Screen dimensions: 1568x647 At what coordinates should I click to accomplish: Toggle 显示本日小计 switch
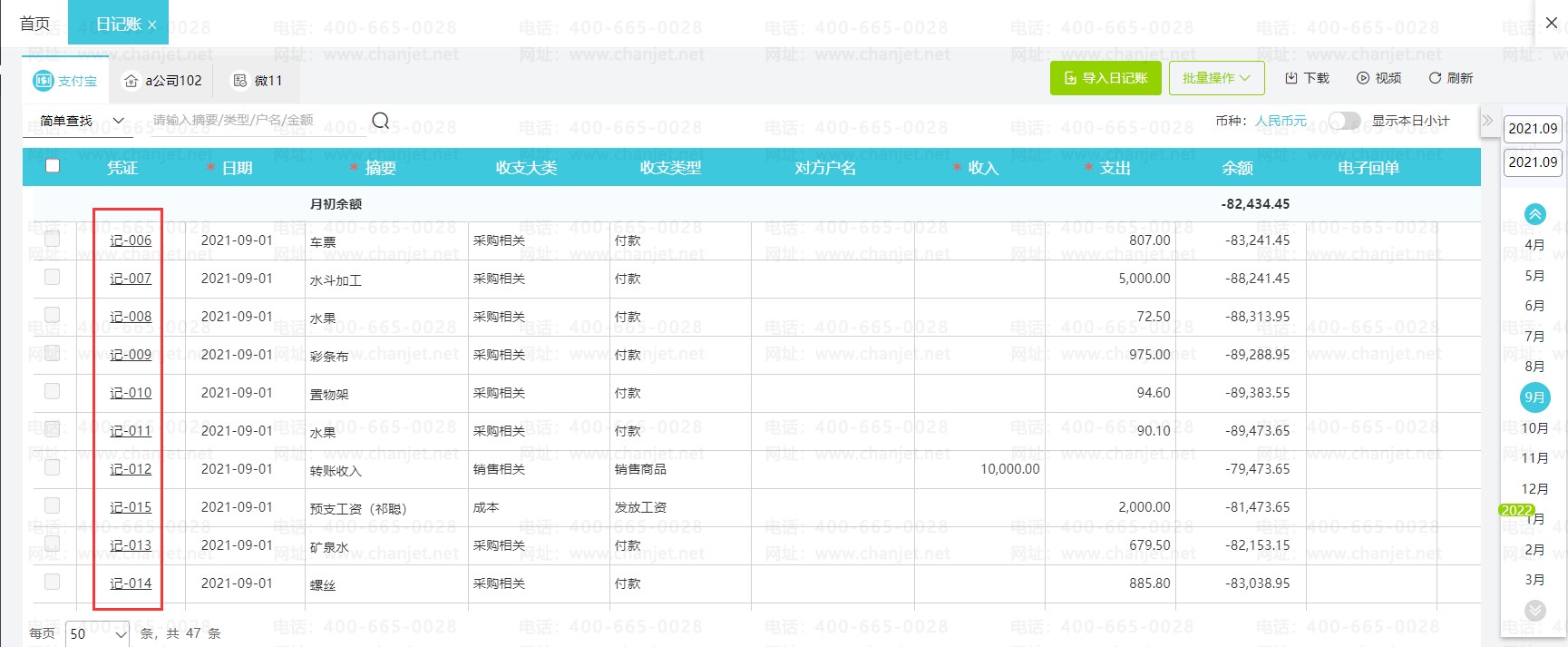1344,121
